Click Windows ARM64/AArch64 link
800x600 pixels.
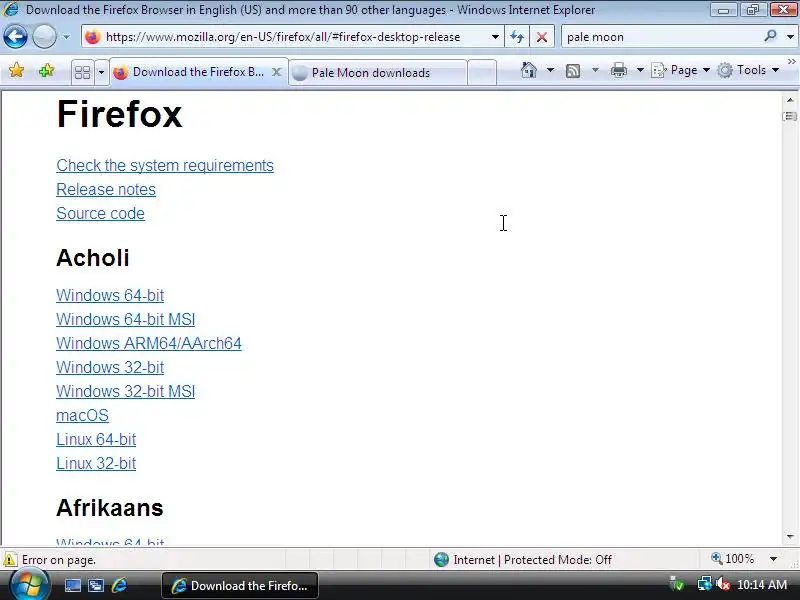click(x=149, y=343)
